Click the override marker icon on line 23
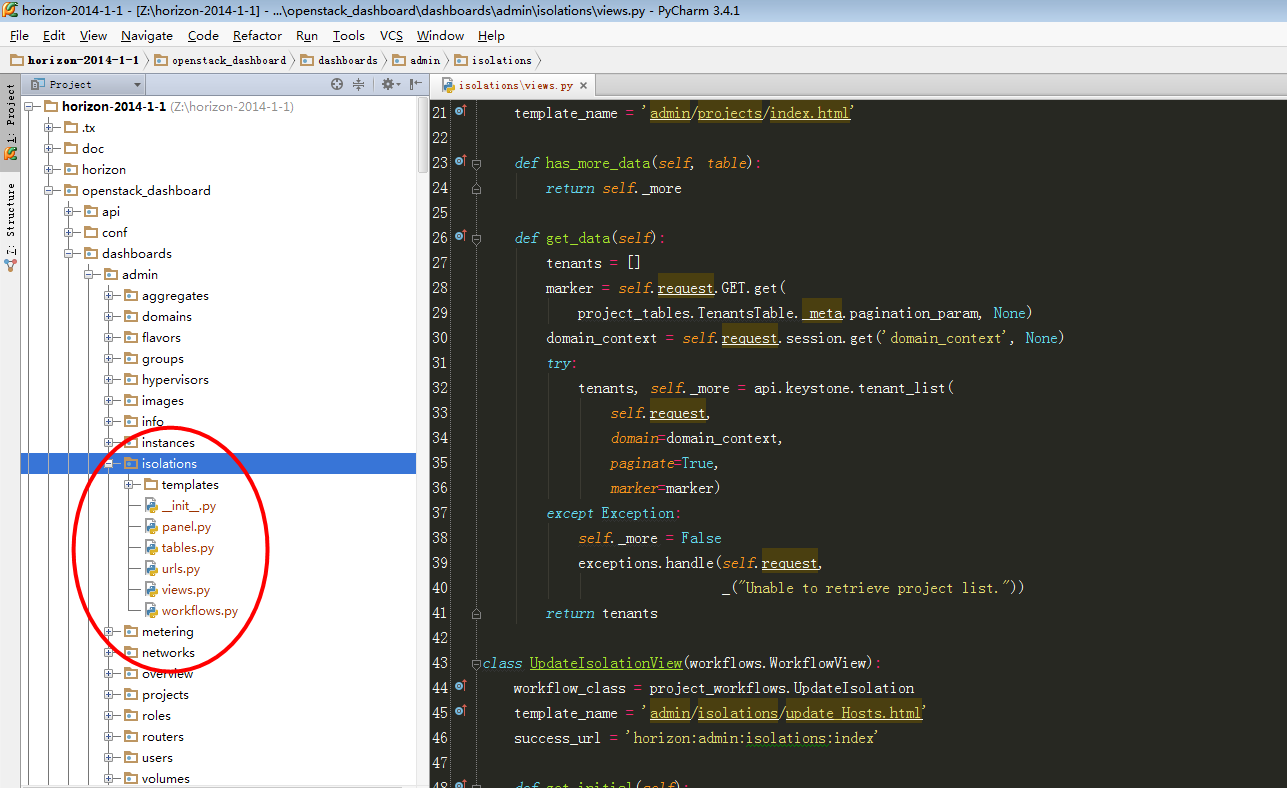This screenshot has width=1287, height=788. tap(460, 161)
